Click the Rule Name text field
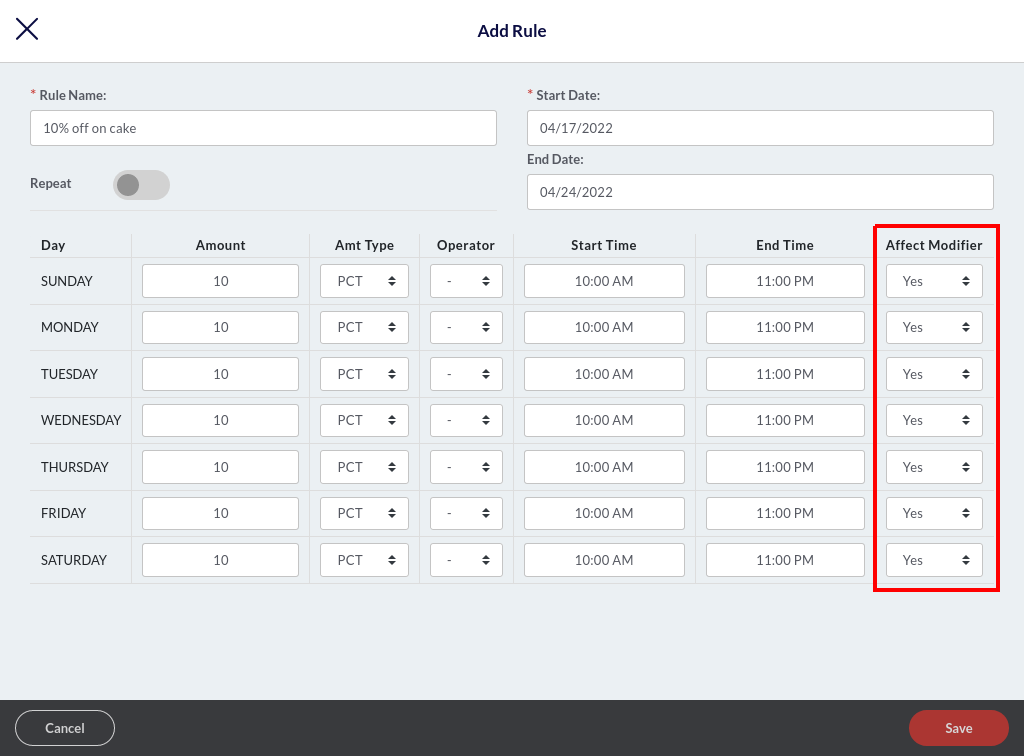Screen dimensions: 1024x756 (x=263, y=128)
